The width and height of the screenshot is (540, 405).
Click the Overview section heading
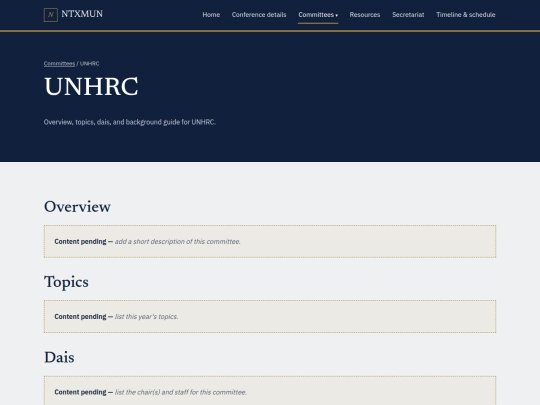click(x=77, y=207)
